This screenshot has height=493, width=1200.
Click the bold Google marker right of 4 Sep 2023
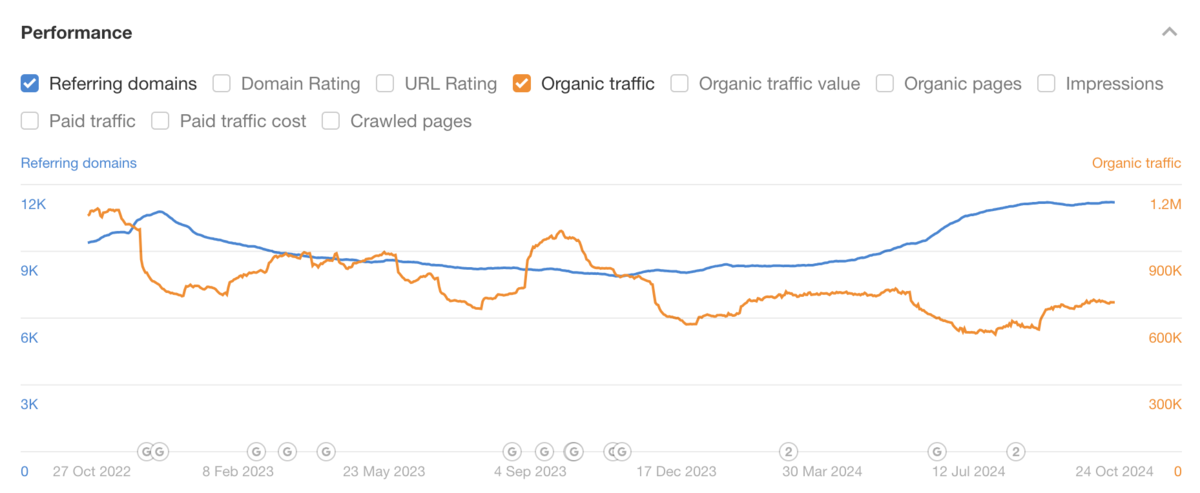coord(574,452)
